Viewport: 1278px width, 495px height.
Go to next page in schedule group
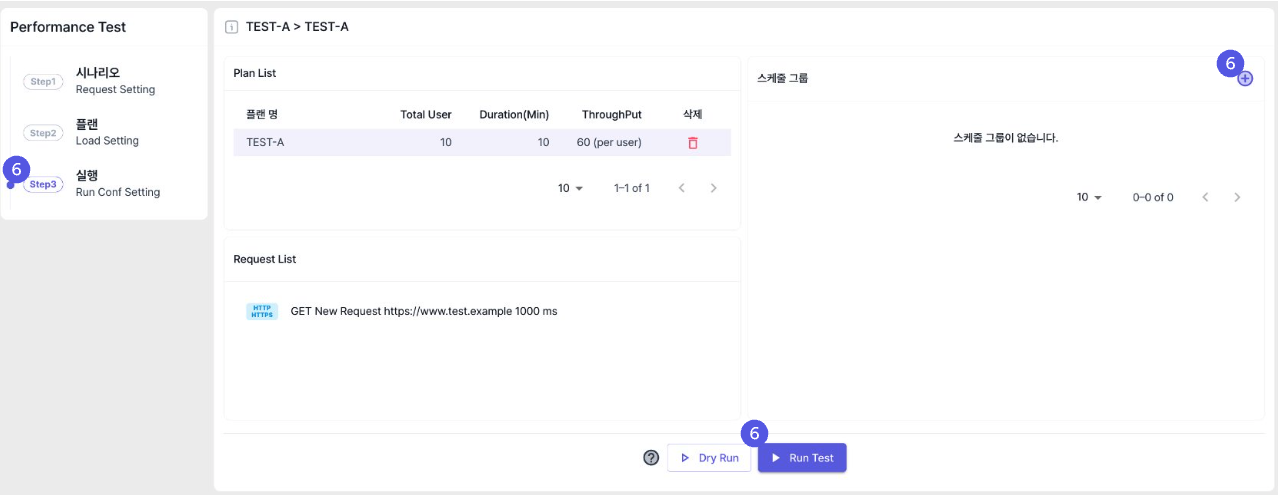(1237, 197)
